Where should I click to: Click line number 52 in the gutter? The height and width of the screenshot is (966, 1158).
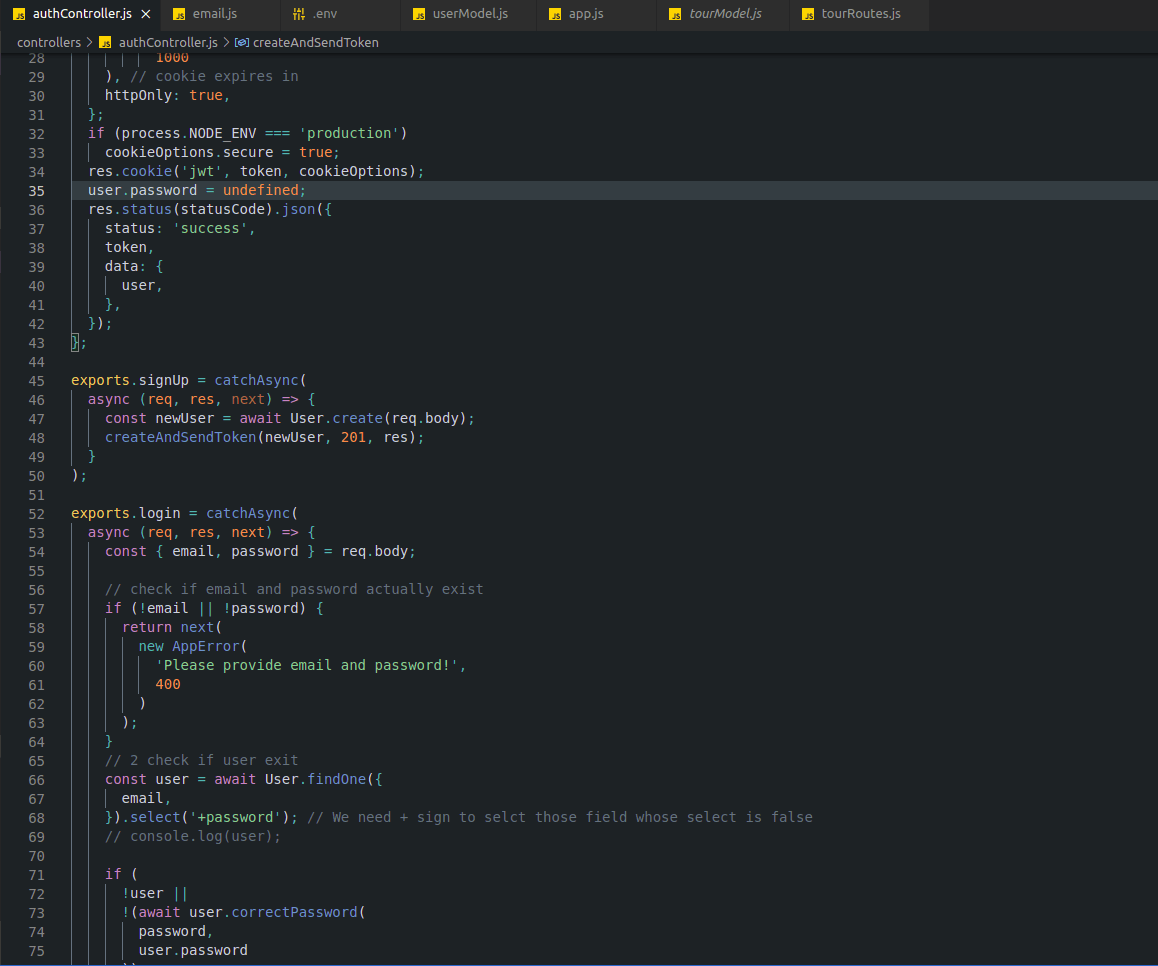pos(36,513)
